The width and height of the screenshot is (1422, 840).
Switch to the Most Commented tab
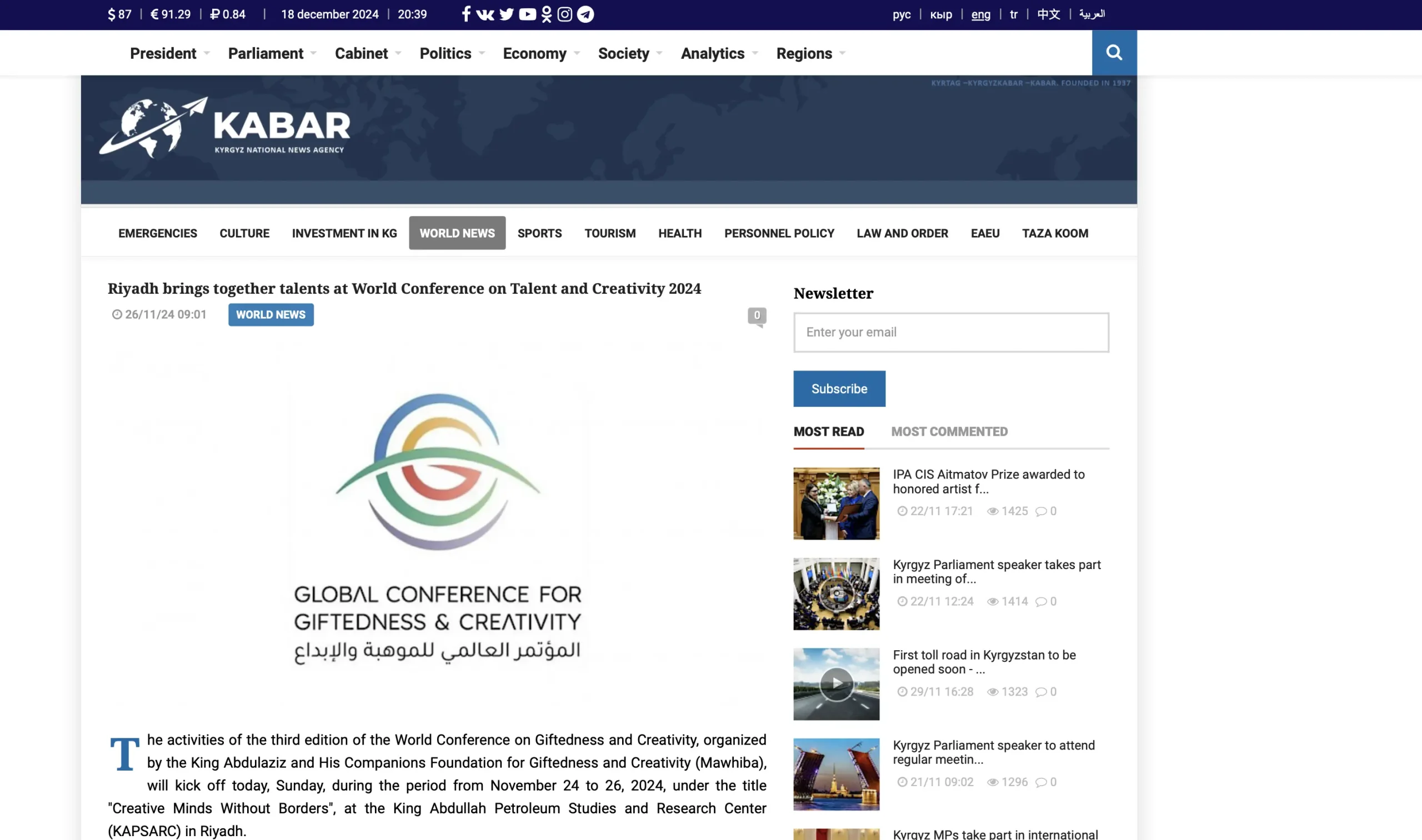(949, 431)
